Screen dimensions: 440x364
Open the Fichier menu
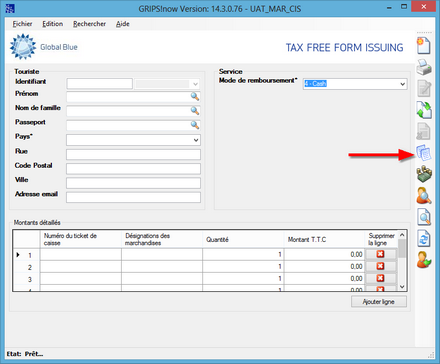click(x=22, y=24)
